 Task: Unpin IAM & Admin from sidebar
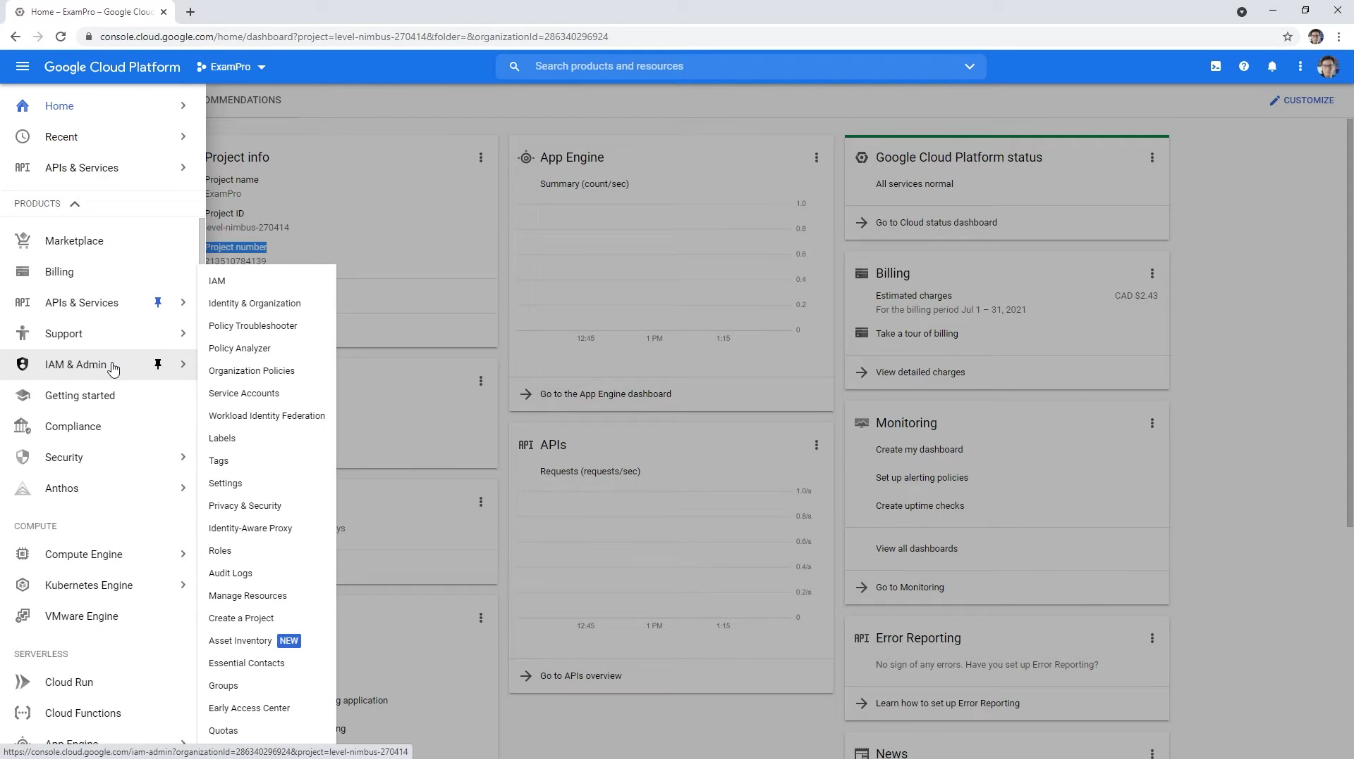tap(157, 365)
